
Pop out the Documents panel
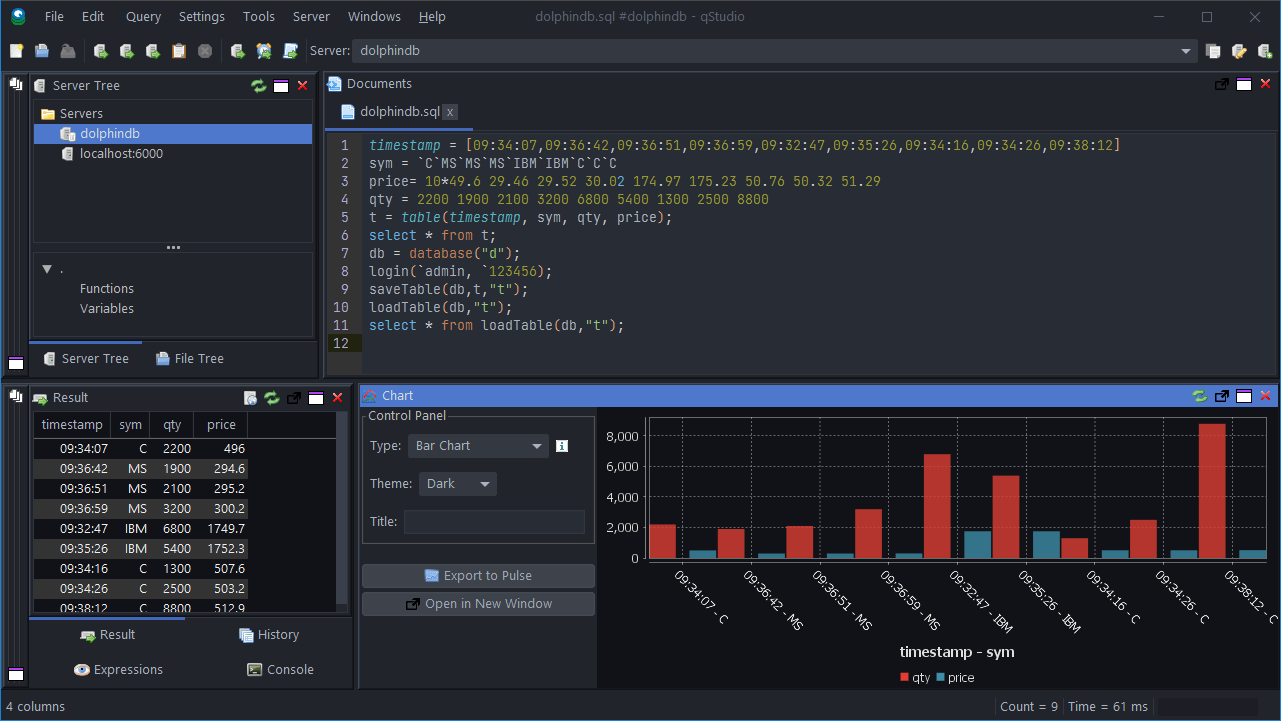[x=1221, y=84]
